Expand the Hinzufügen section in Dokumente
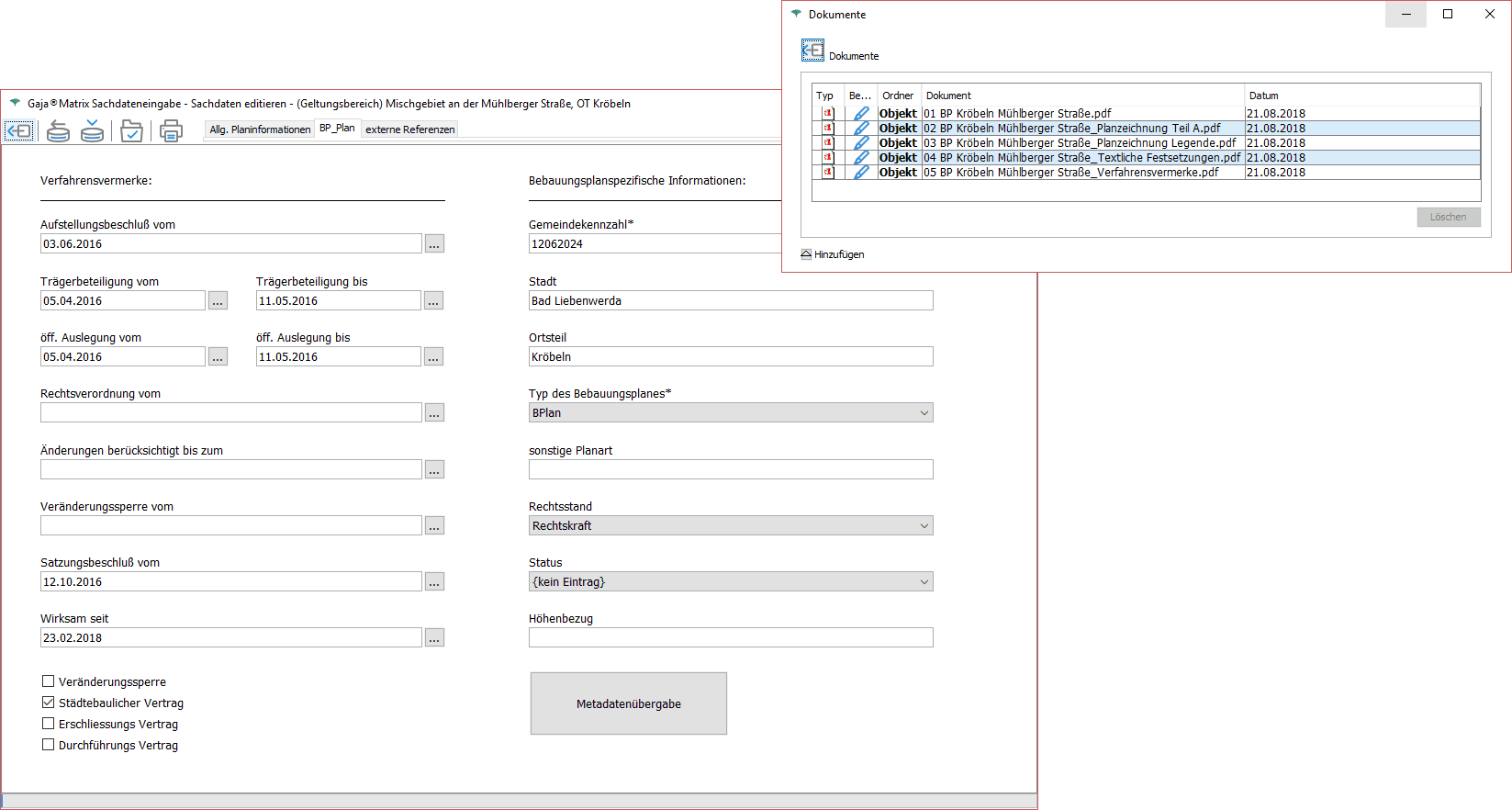The width and height of the screenshot is (1512, 810). (833, 254)
